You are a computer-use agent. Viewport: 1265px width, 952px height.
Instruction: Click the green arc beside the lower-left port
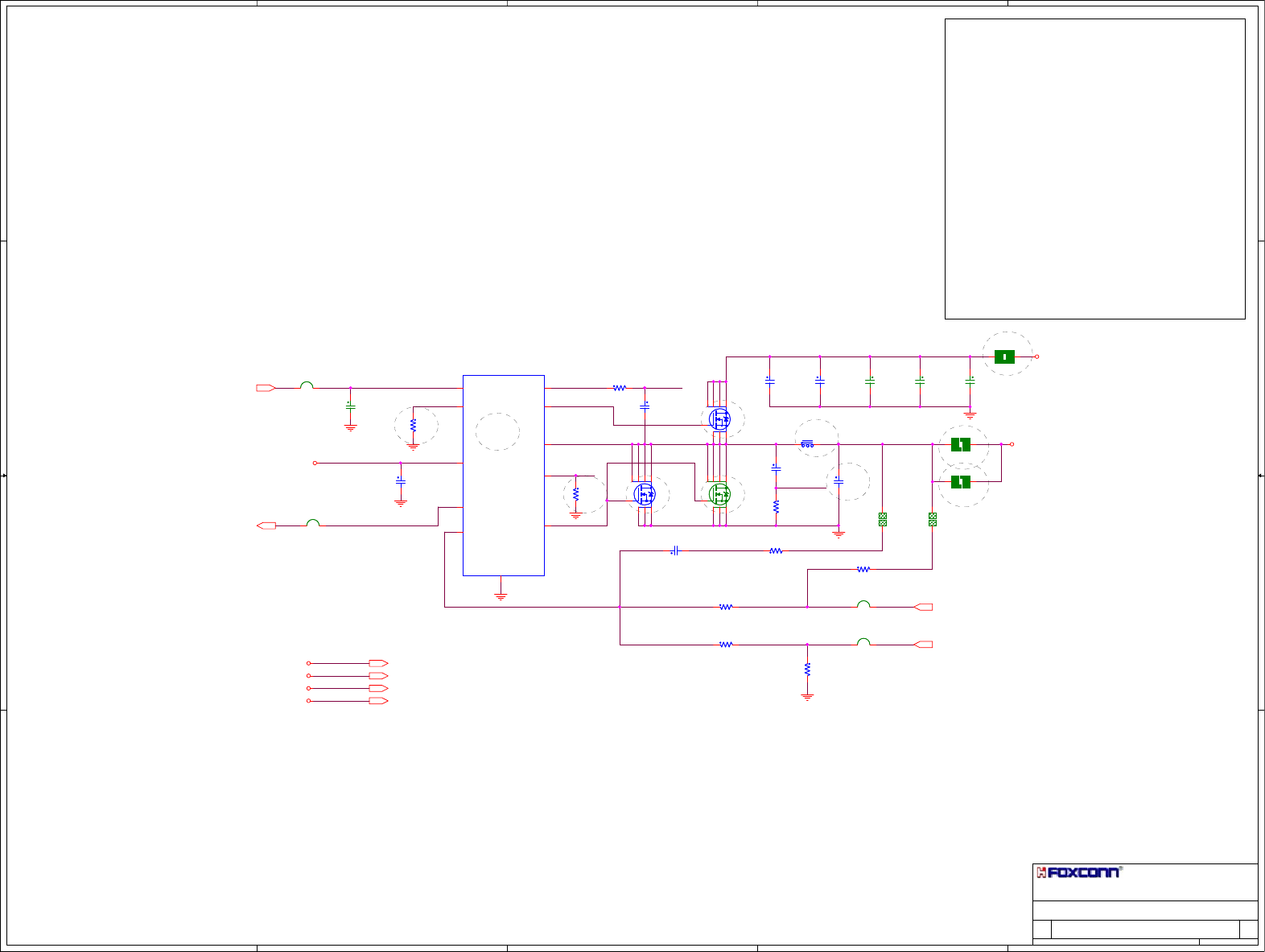[313, 523]
